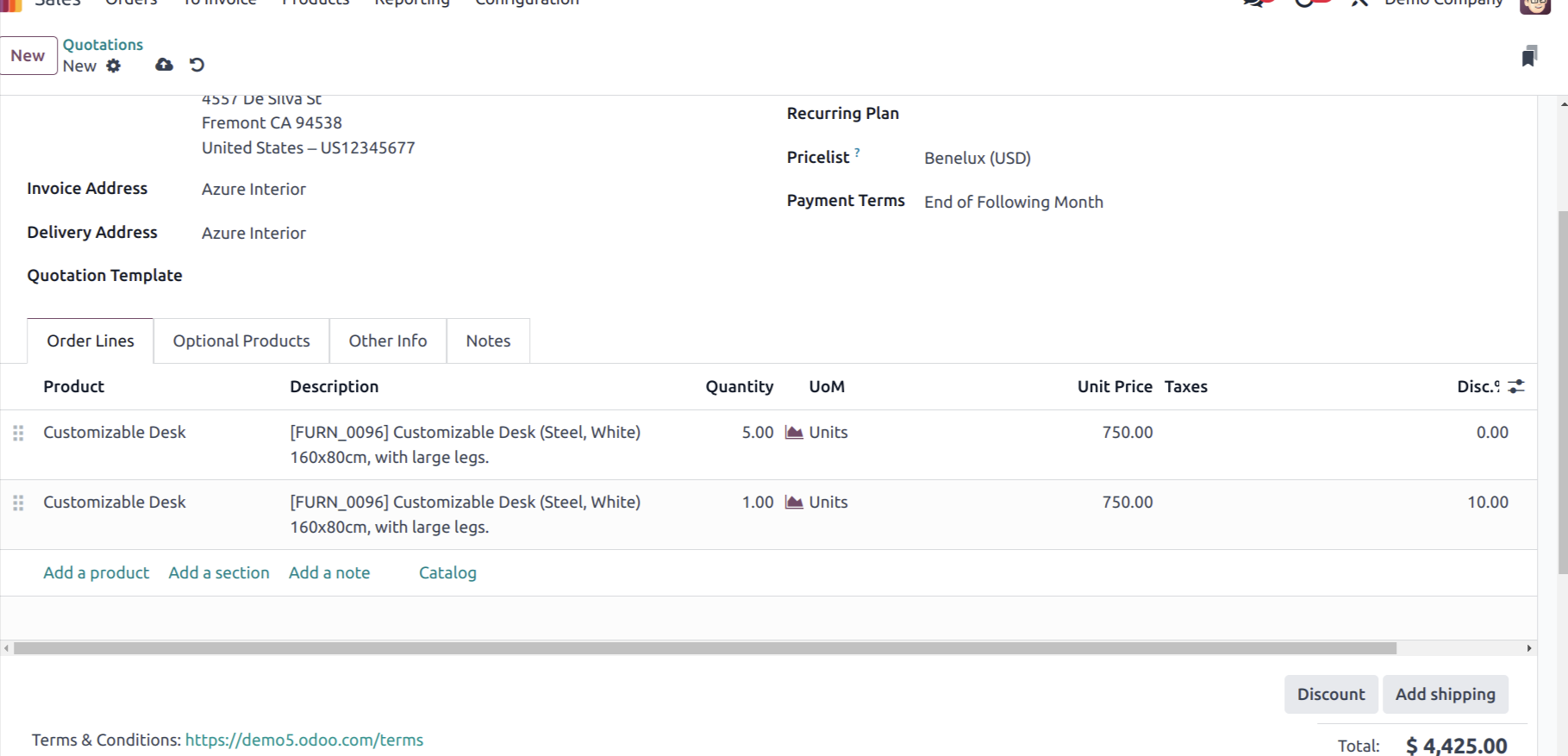Click the horizontal scrollbar under order lines
The height and width of the screenshot is (756, 1568).
(x=704, y=648)
